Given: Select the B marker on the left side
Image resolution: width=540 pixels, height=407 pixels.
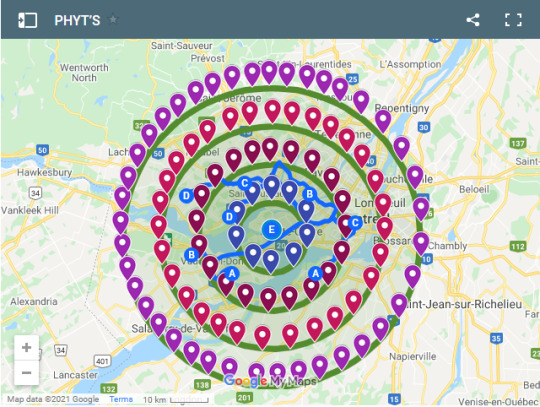Looking at the screenshot, I should click(x=191, y=255).
